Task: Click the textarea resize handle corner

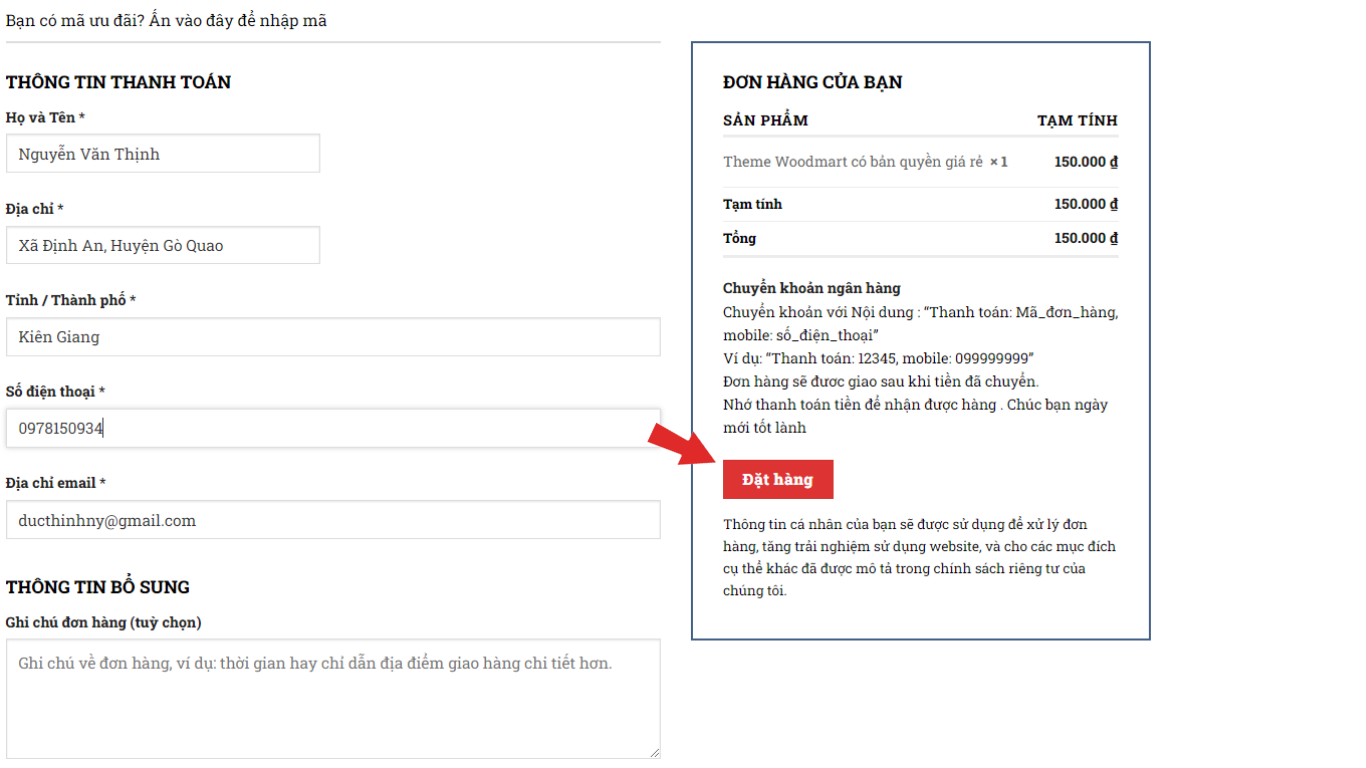Action: [655, 752]
